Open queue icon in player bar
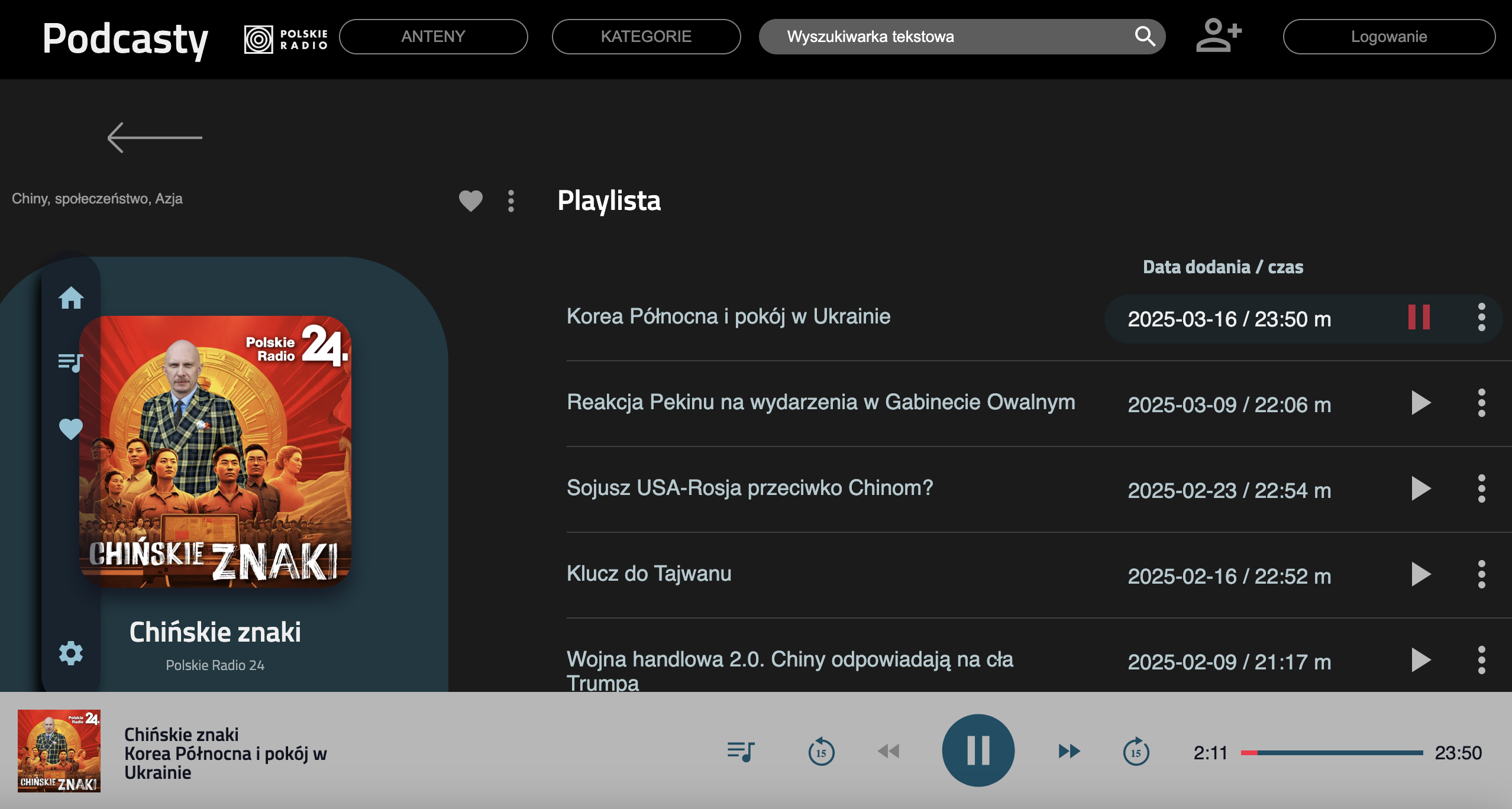 (x=741, y=752)
